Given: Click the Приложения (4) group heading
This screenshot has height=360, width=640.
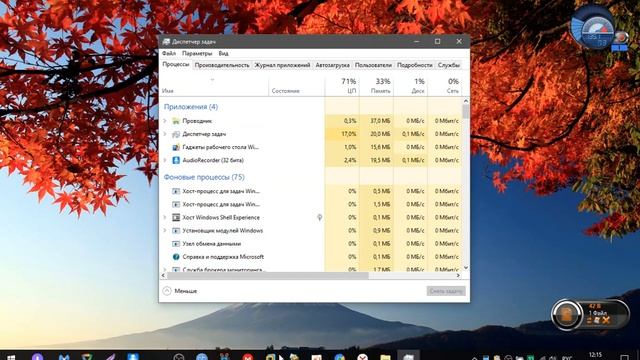Looking at the screenshot, I should coord(191,107).
